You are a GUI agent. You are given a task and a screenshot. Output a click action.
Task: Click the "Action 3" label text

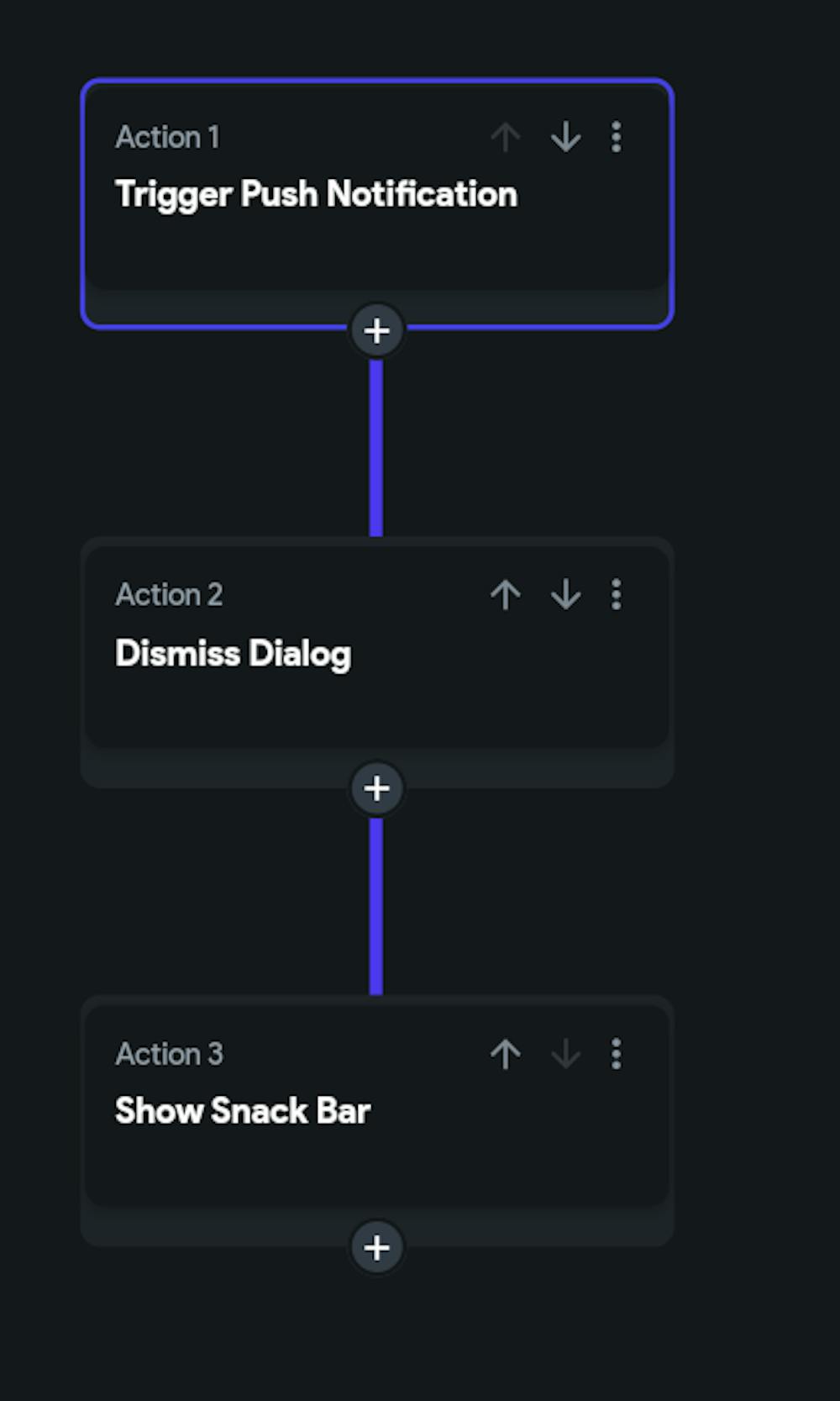tap(169, 1054)
